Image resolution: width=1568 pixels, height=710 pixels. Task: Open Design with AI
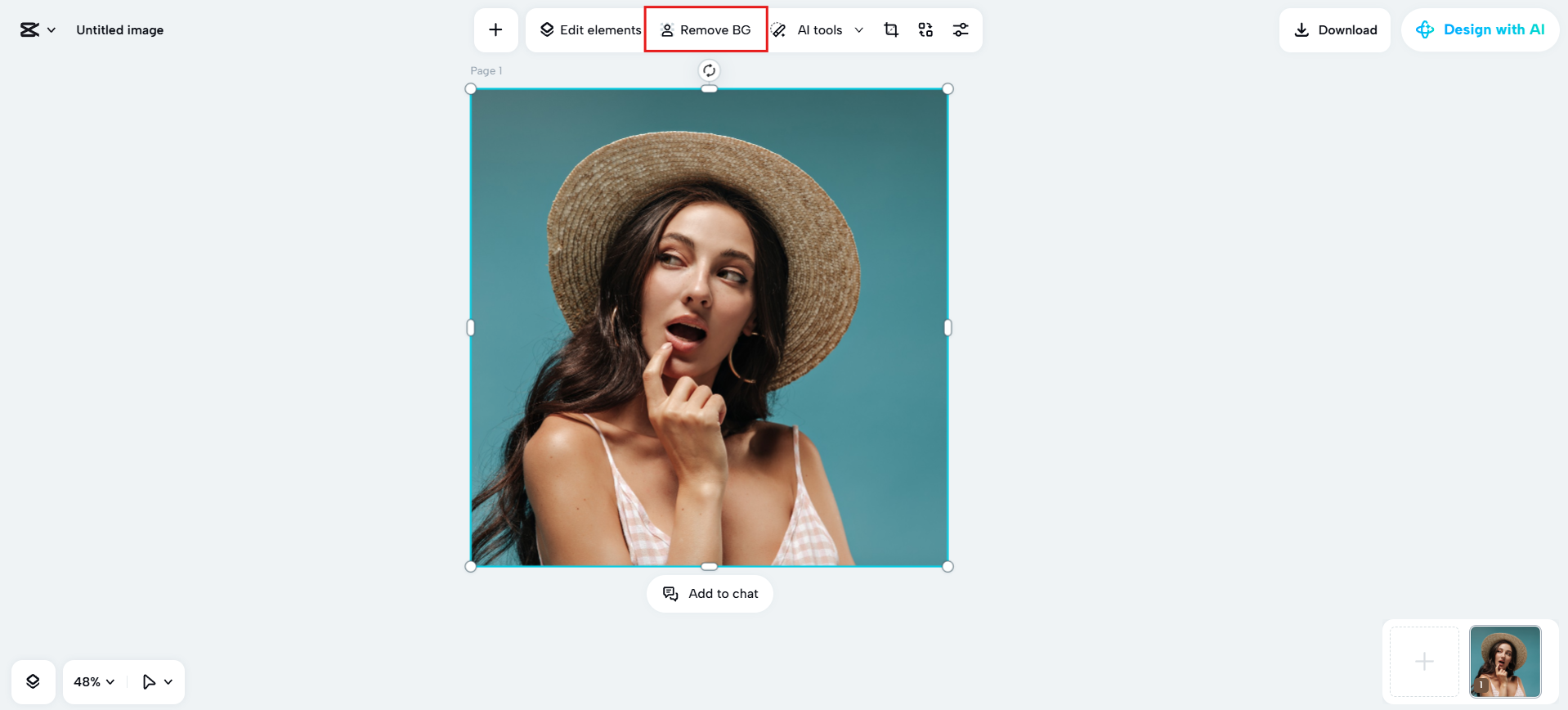[1481, 30]
